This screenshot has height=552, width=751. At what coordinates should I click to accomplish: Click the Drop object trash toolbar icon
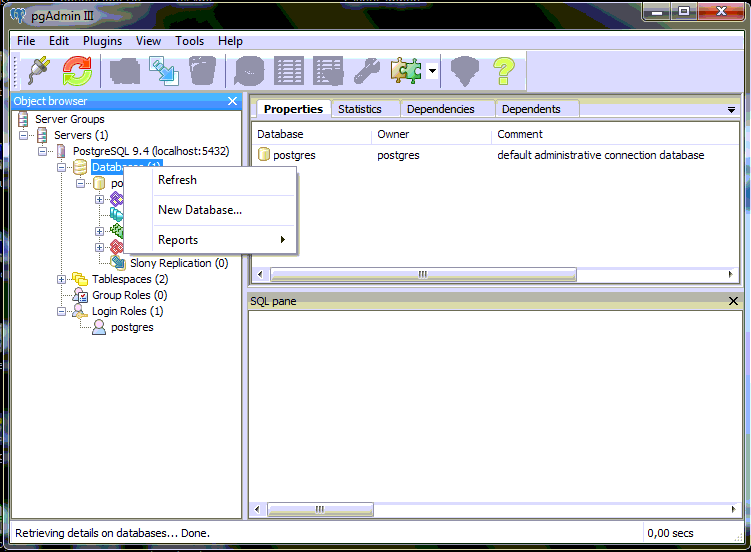point(203,71)
